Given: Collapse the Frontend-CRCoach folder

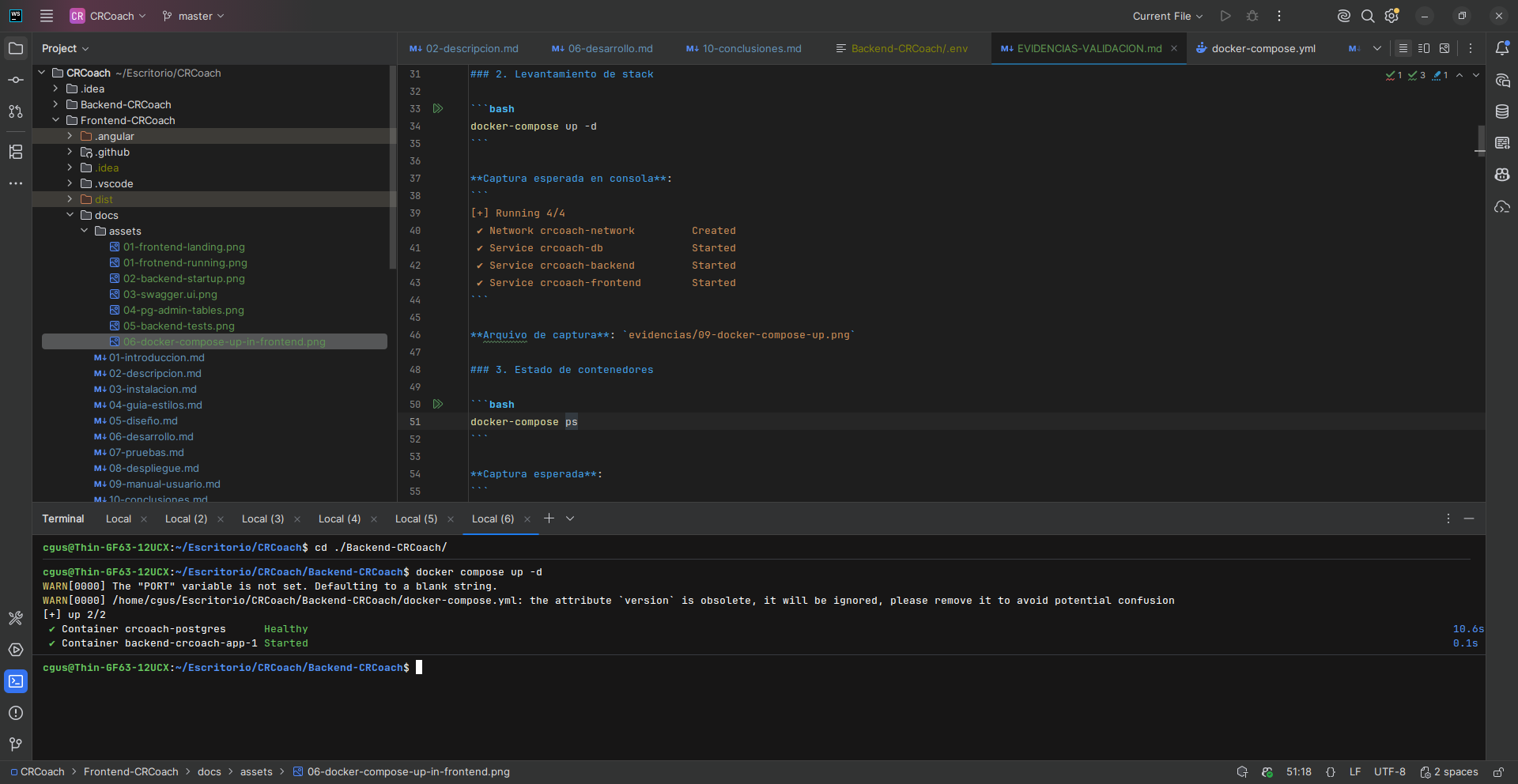Looking at the screenshot, I should pyautogui.click(x=55, y=120).
